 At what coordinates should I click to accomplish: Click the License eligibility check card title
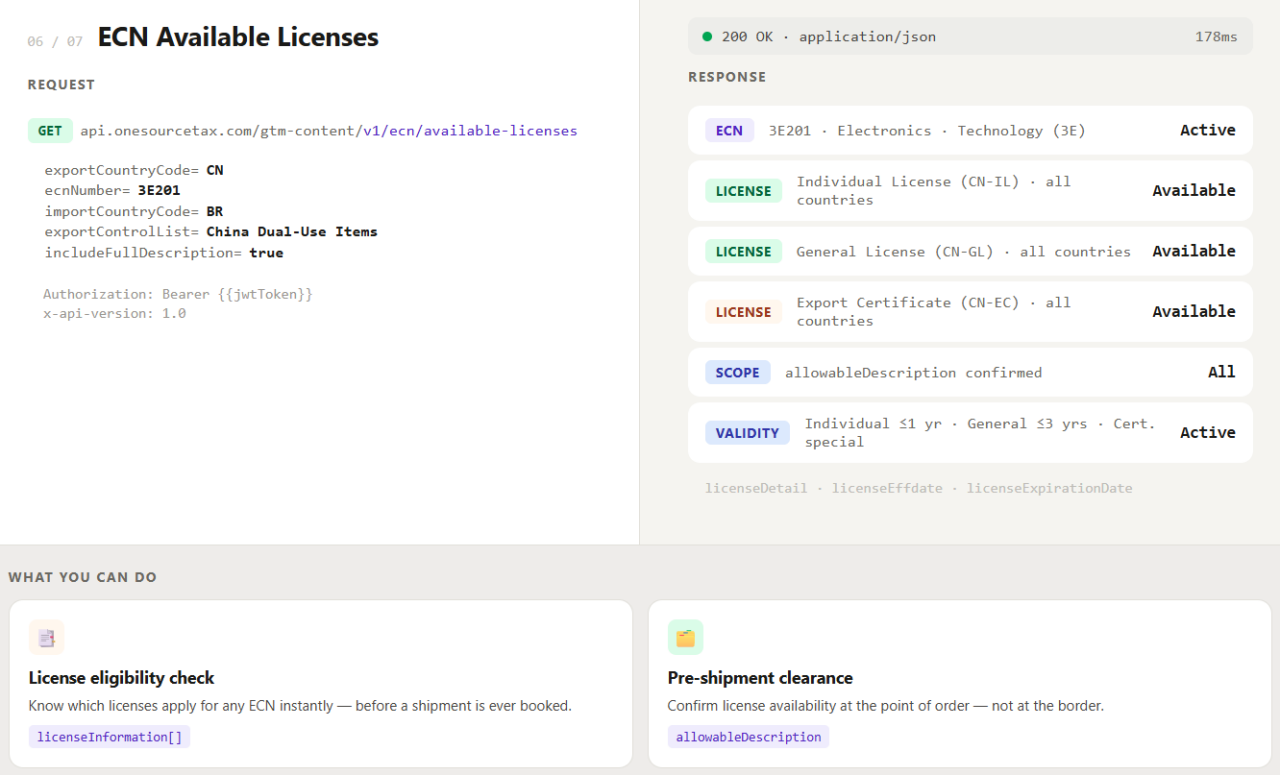(122, 678)
